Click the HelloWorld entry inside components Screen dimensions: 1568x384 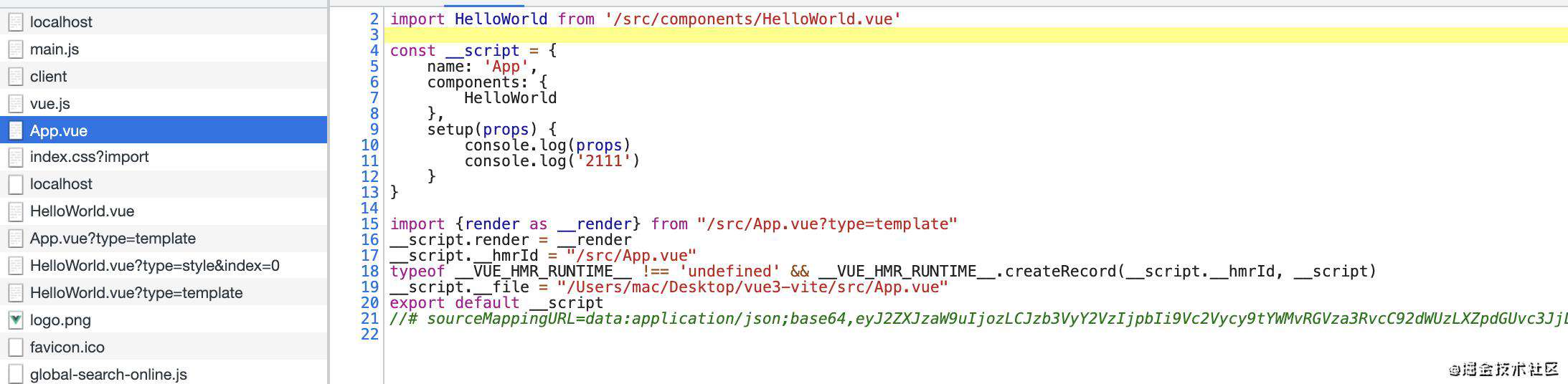click(x=510, y=98)
